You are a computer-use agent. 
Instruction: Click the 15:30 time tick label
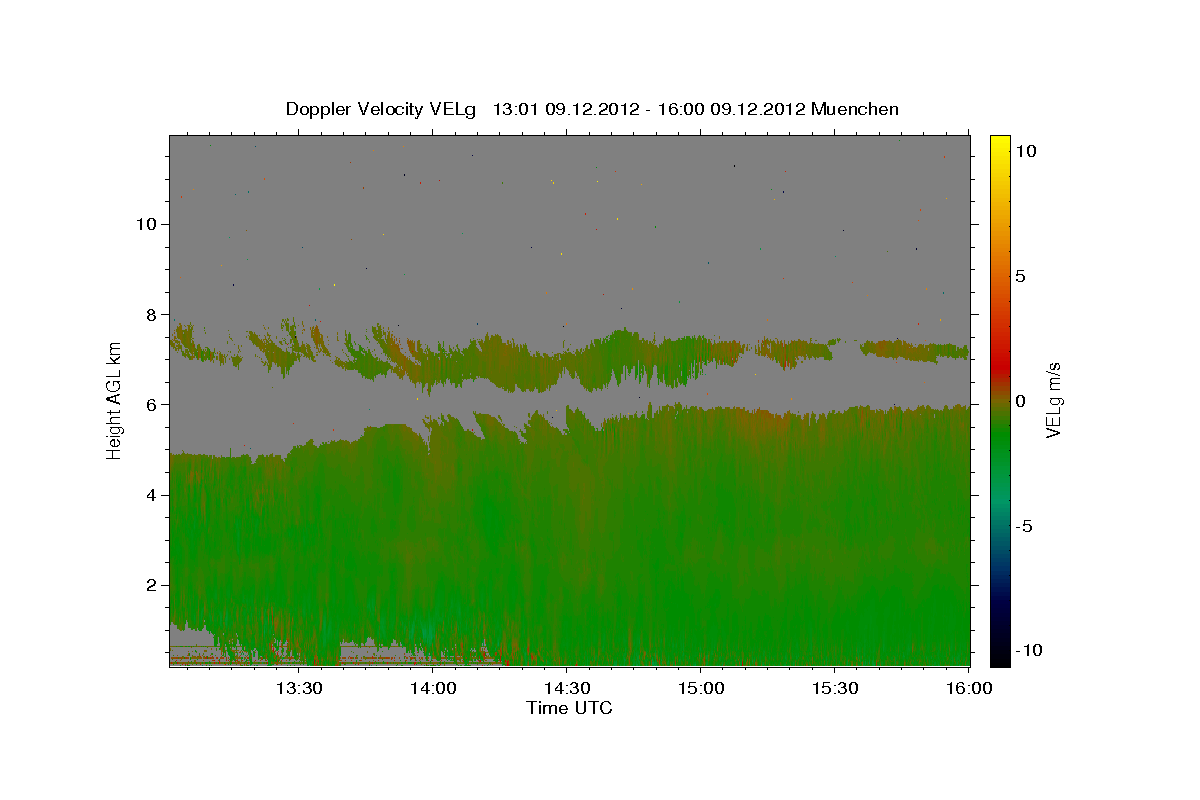[x=834, y=688]
